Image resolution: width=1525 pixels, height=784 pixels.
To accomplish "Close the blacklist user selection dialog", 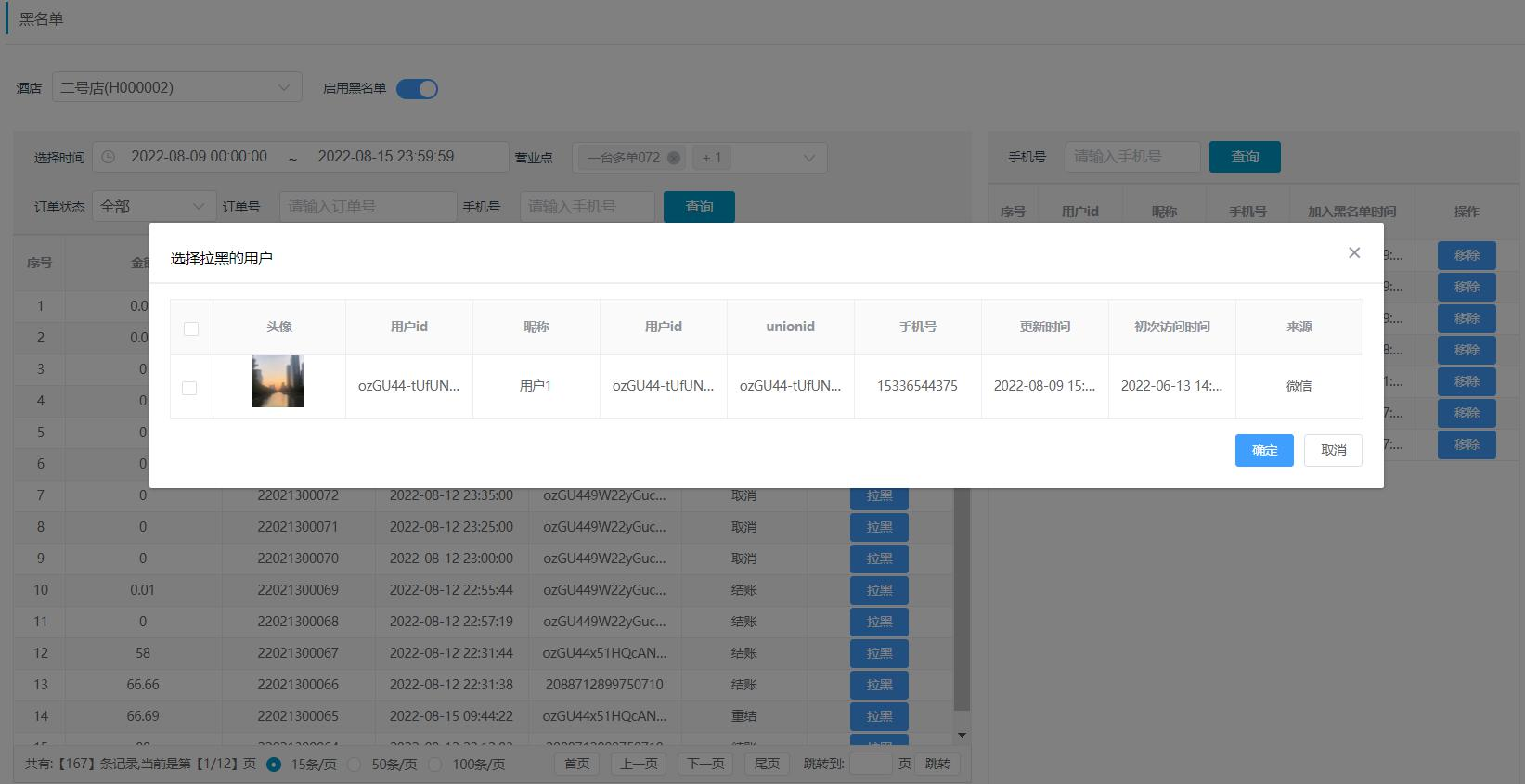I will pos(1354,252).
